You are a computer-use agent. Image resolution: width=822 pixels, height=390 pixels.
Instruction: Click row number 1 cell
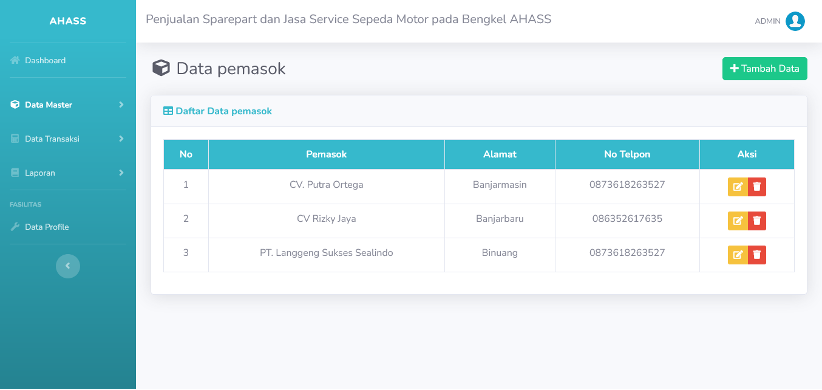pyautogui.click(x=186, y=185)
